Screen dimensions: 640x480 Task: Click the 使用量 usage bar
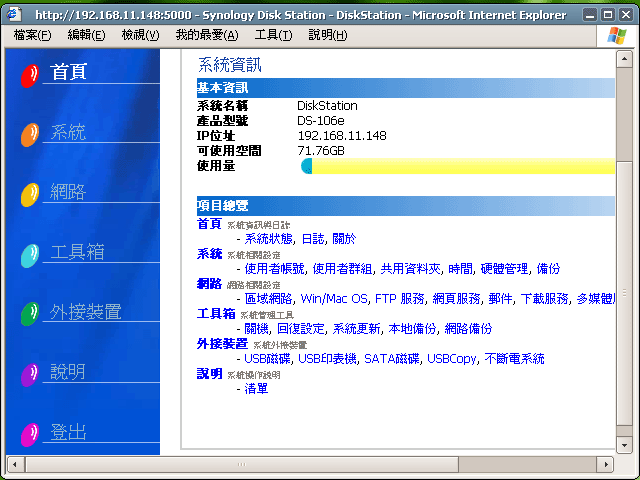[x=458, y=166]
